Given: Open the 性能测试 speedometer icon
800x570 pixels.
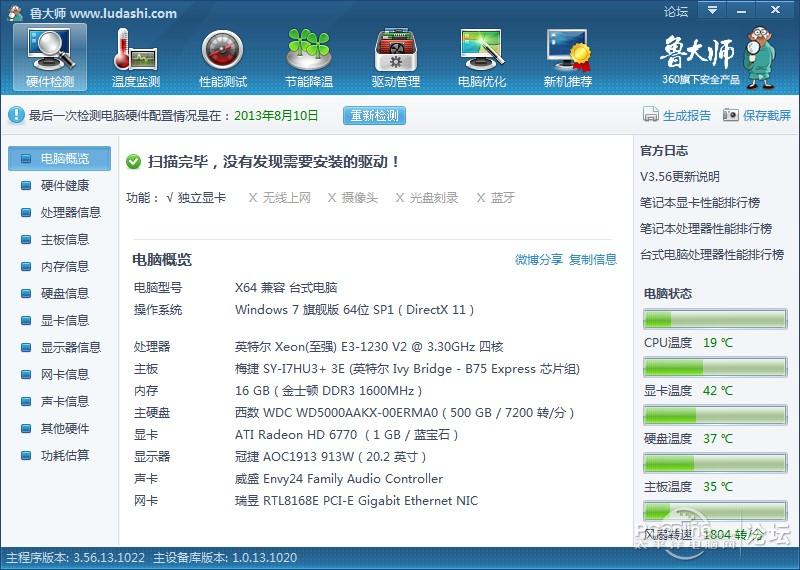Looking at the screenshot, I should pos(222,57).
